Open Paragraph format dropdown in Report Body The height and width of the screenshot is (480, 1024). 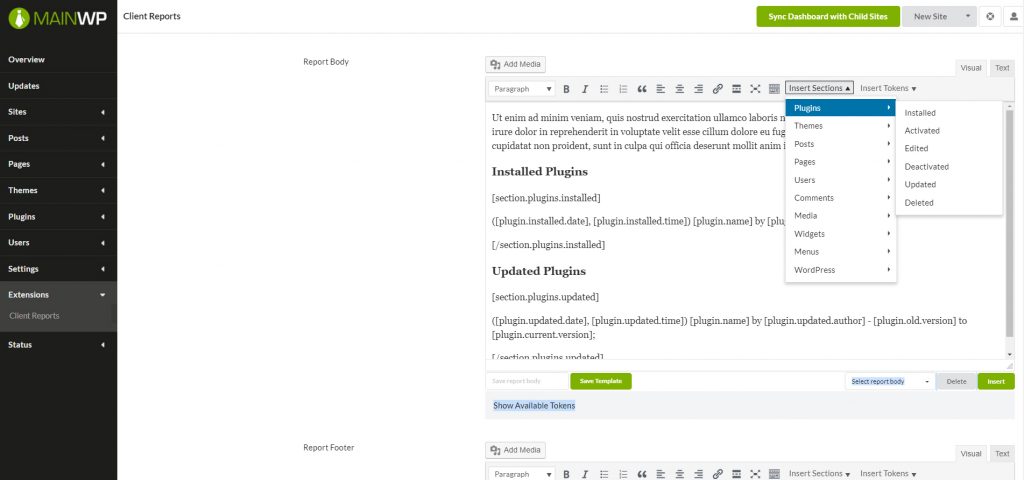(x=522, y=89)
